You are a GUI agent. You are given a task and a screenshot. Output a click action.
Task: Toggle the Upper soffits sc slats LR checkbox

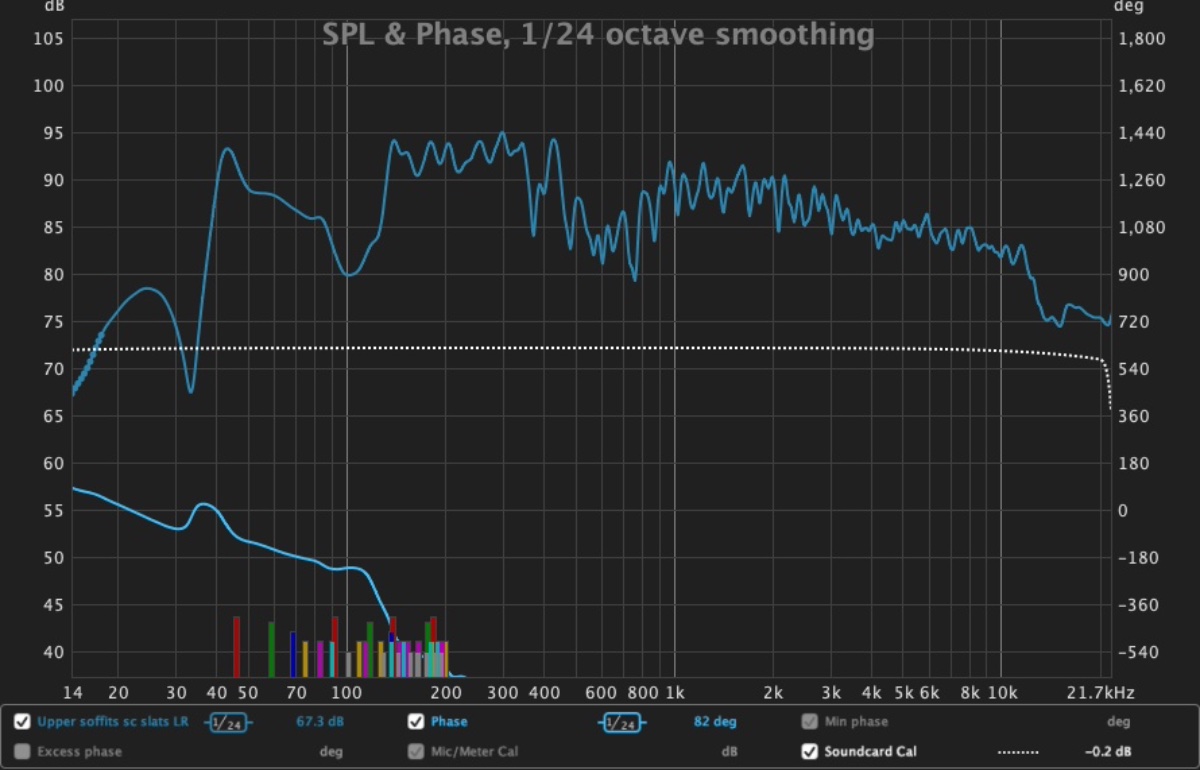(22, 722)
